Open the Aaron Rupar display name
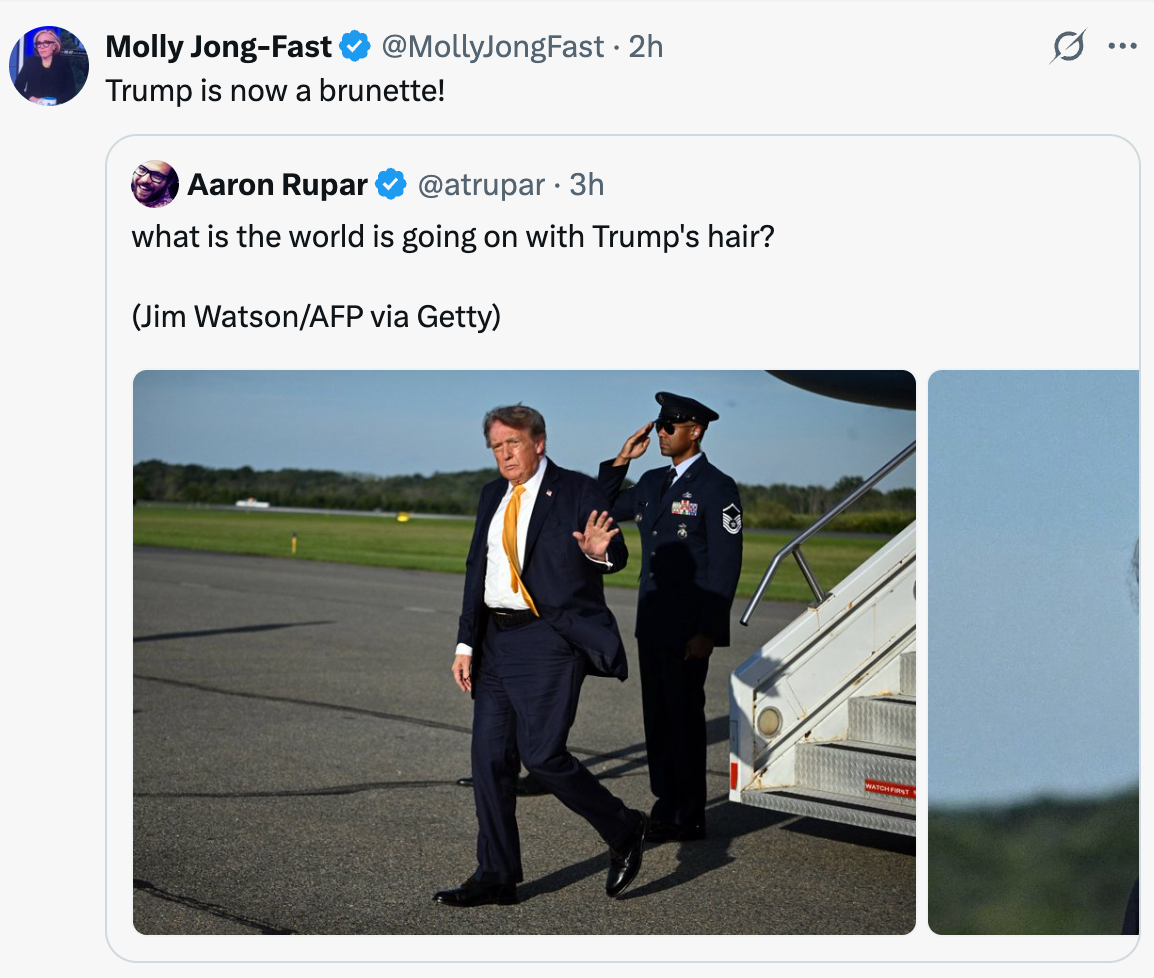 click(x=277, y=185)
